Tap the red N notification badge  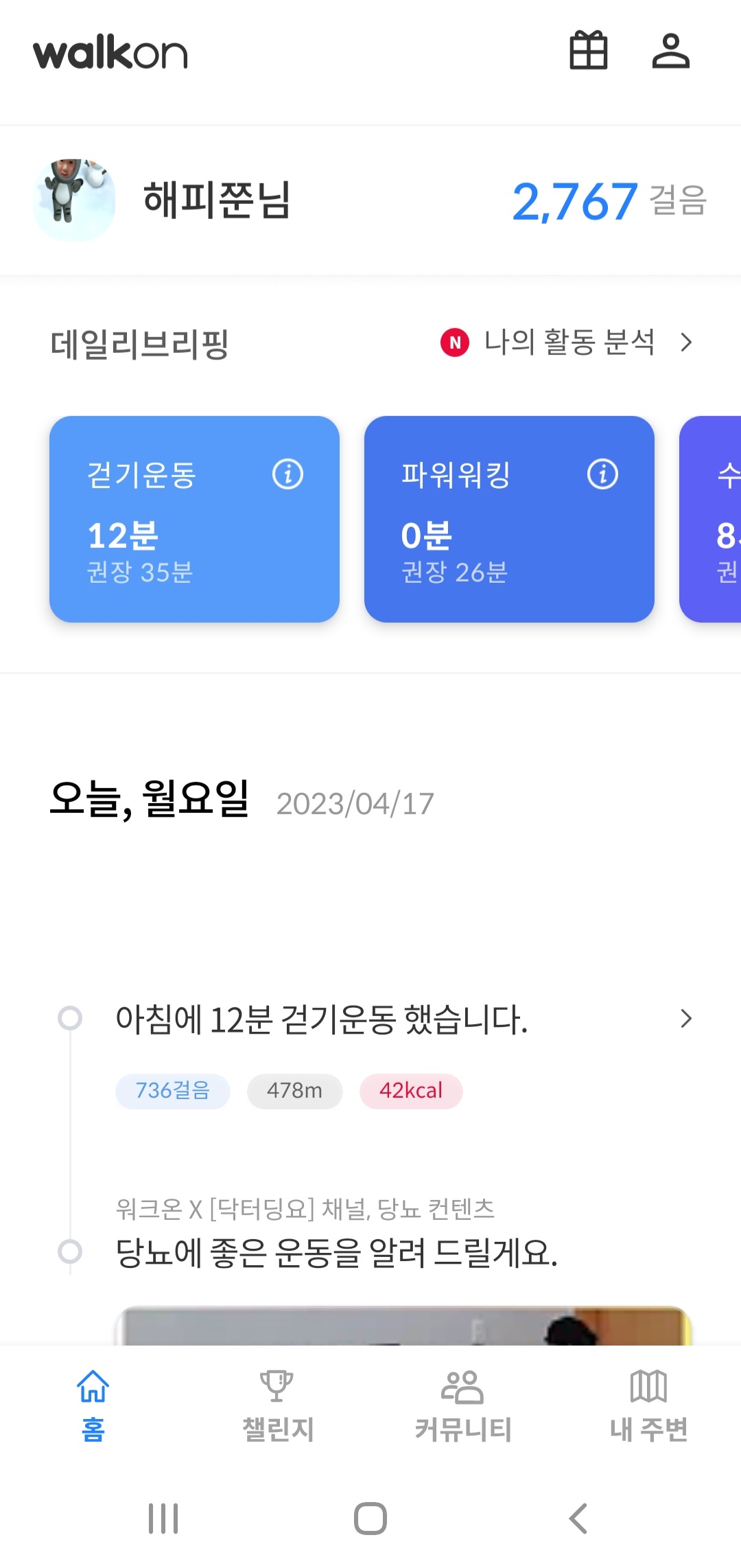455,342
